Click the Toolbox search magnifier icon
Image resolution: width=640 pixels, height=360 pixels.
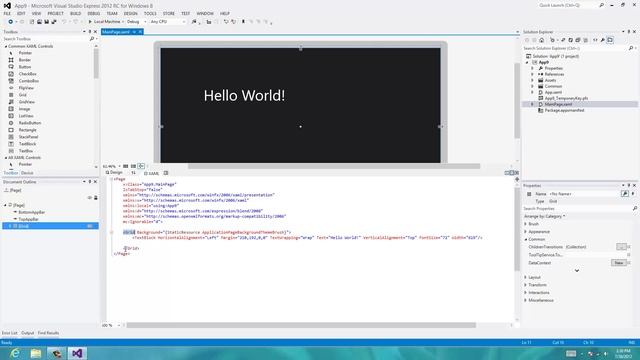(92, 39)
